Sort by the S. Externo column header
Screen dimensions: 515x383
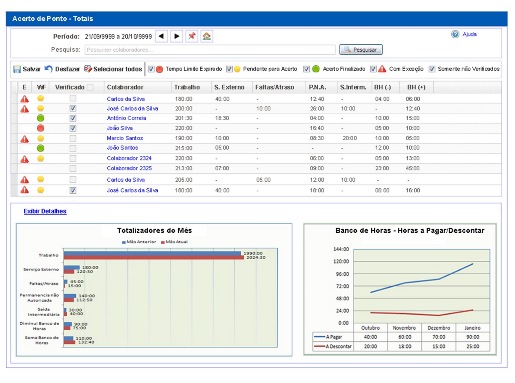pyautogui.click(x=229, y=87)
